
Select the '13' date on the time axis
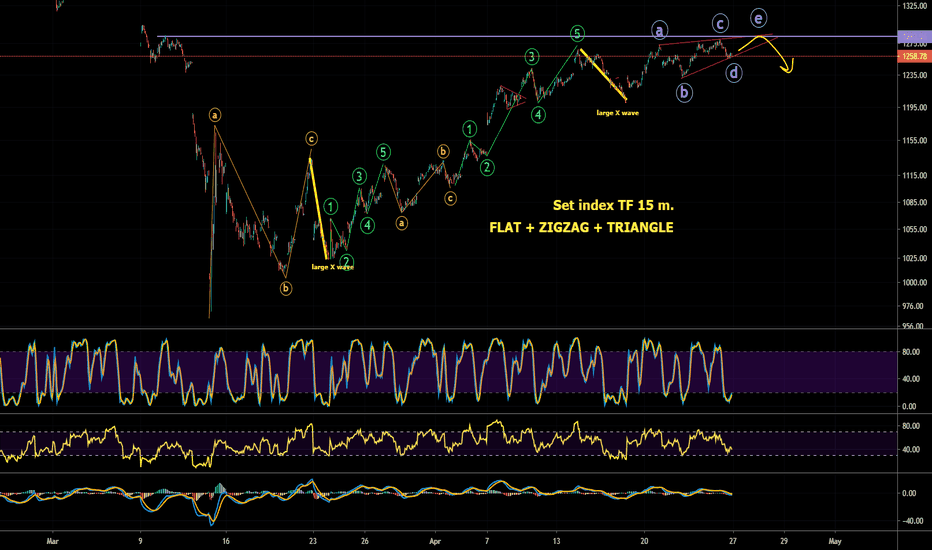tap(556, 541)
